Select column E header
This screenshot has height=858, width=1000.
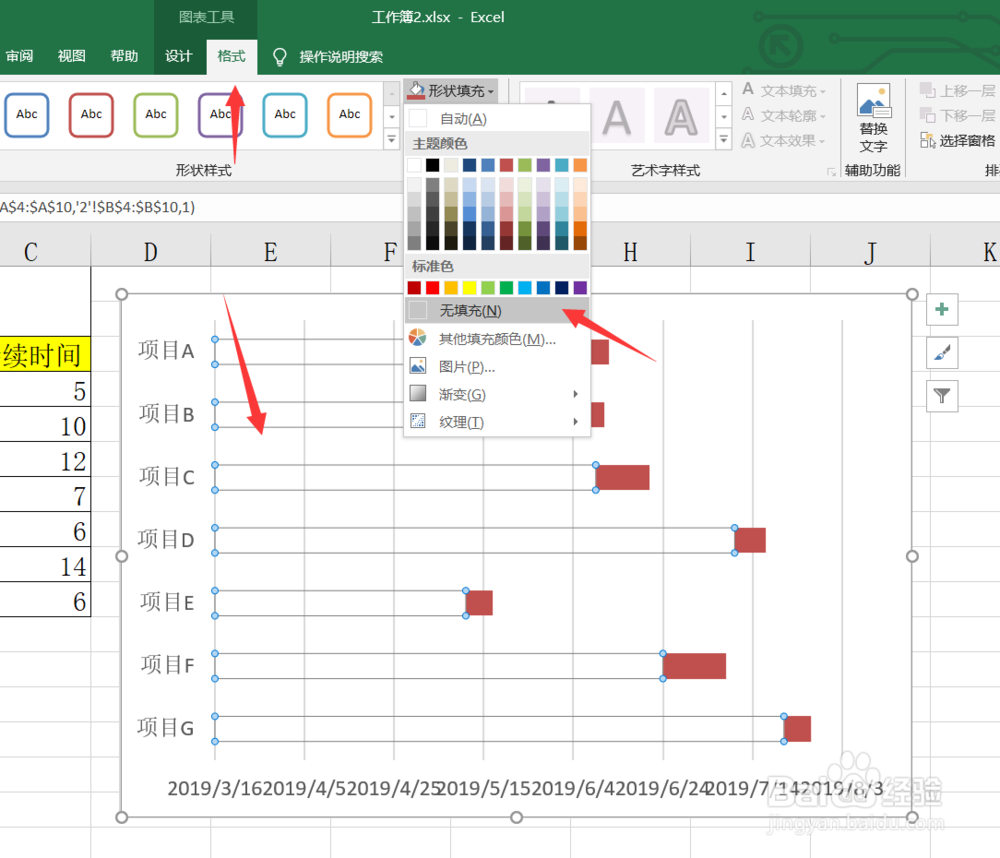[x=270, y=251]
